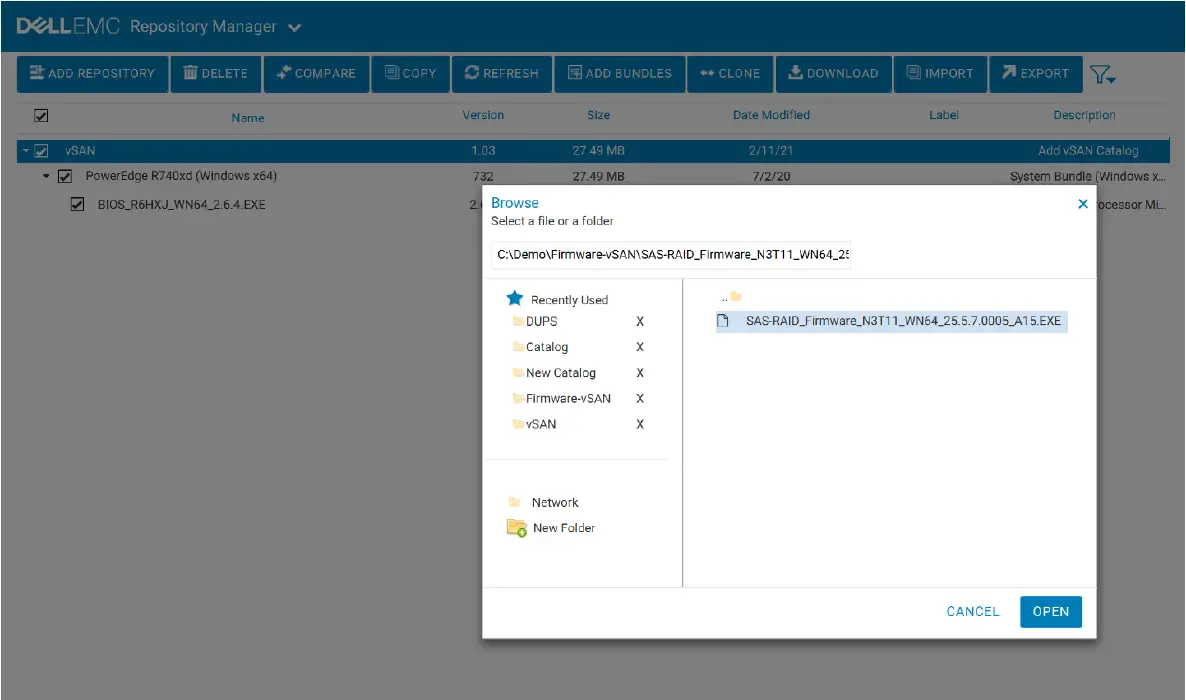Sort by the Version column header

pos(483,115)
